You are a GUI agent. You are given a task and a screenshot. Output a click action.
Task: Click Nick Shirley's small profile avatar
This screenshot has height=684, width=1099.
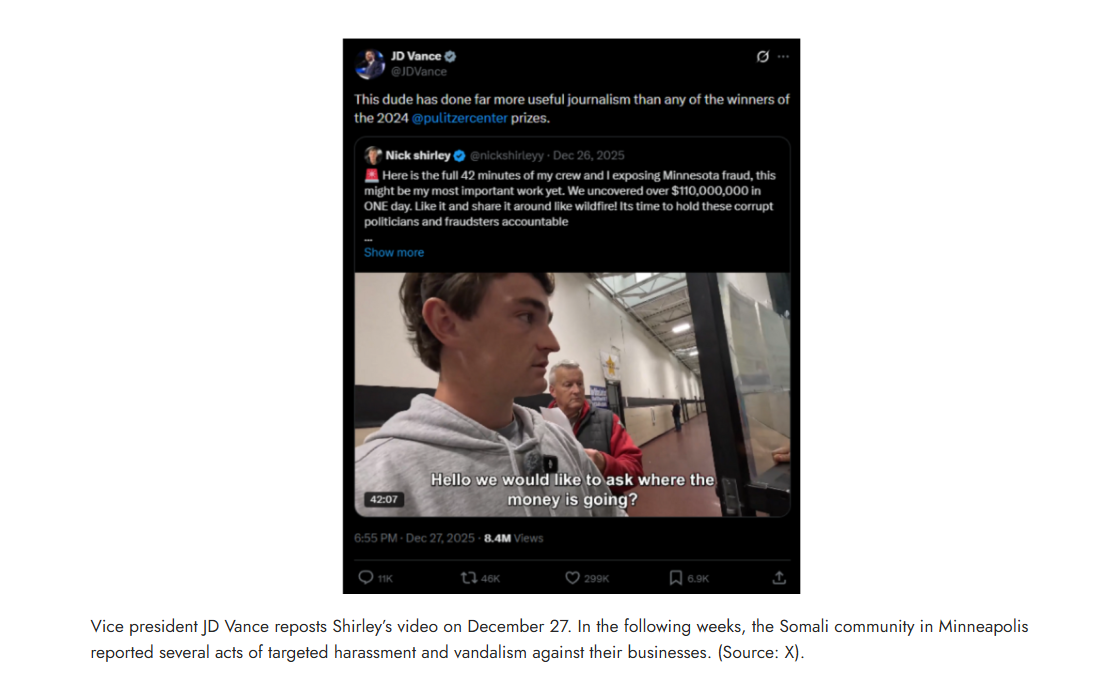(373, 155)
